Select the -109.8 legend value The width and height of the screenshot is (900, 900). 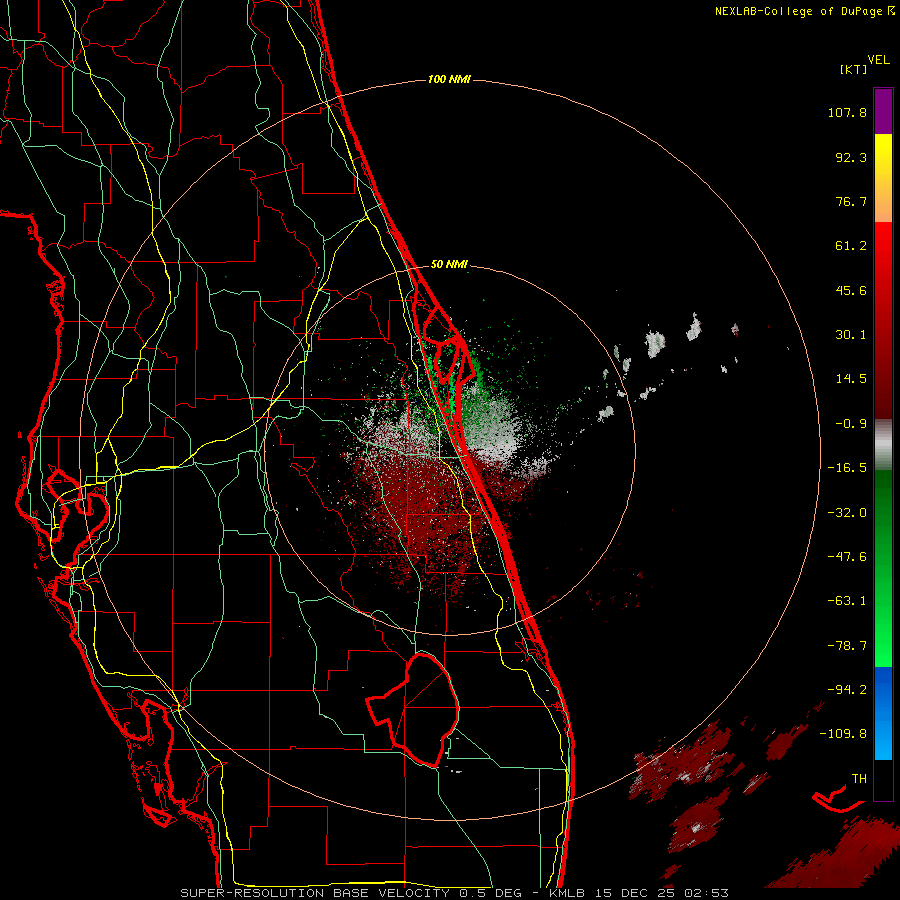[x=843, y=734]
